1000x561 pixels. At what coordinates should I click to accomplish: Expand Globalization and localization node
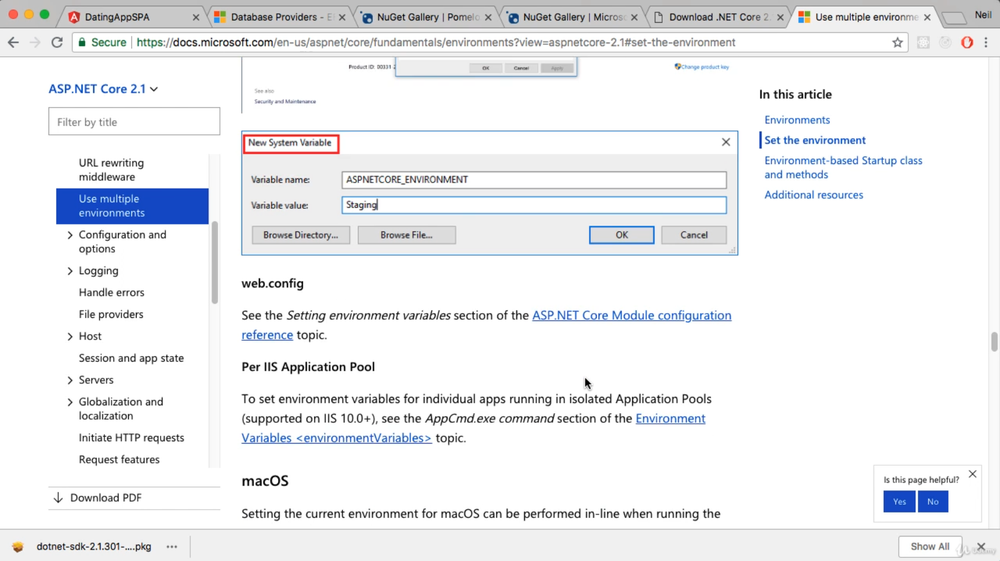click(x=70, y=402)
